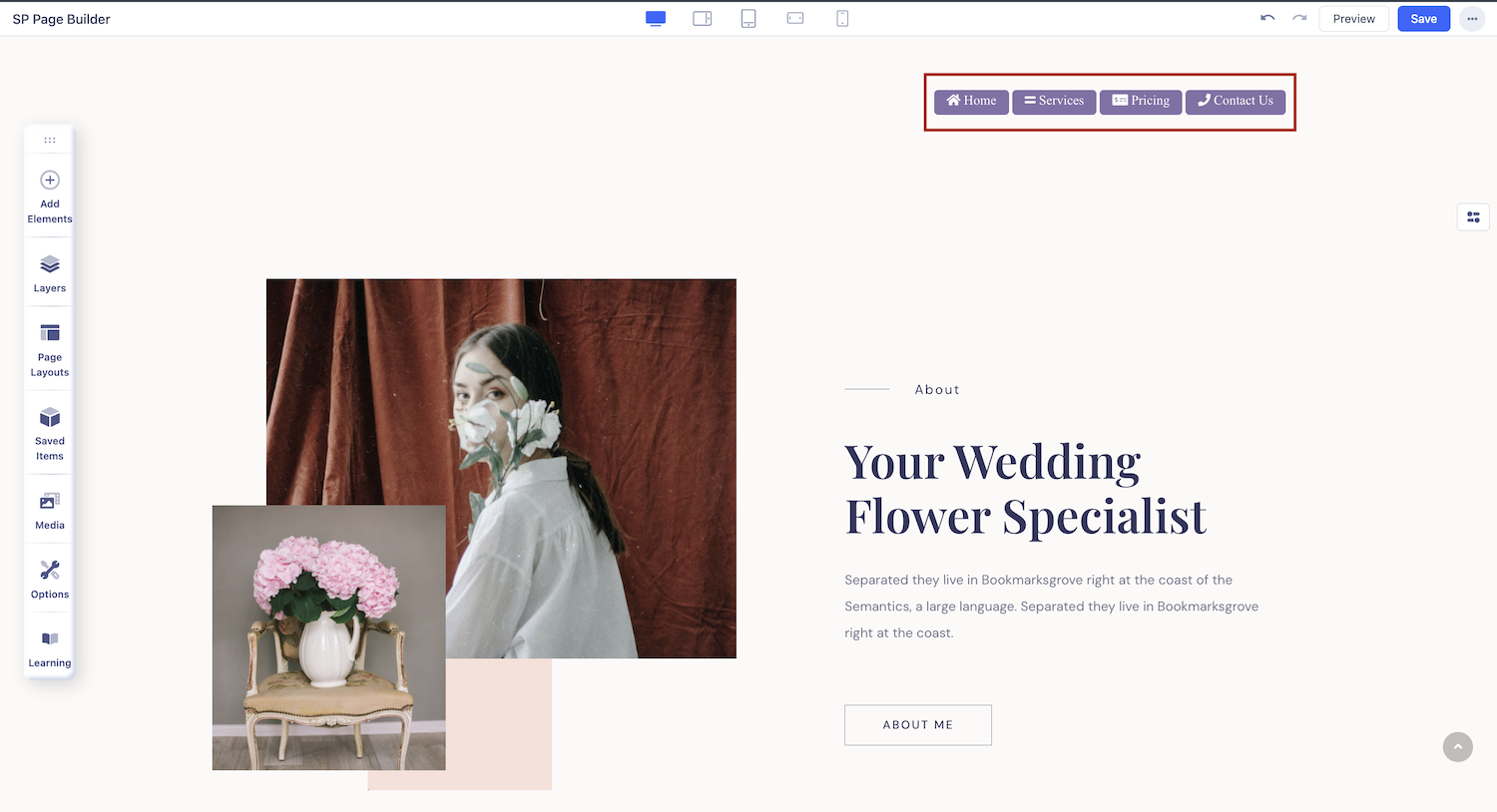
Task: Expand the settings panel on right edge
Action: coord(1473,216)
